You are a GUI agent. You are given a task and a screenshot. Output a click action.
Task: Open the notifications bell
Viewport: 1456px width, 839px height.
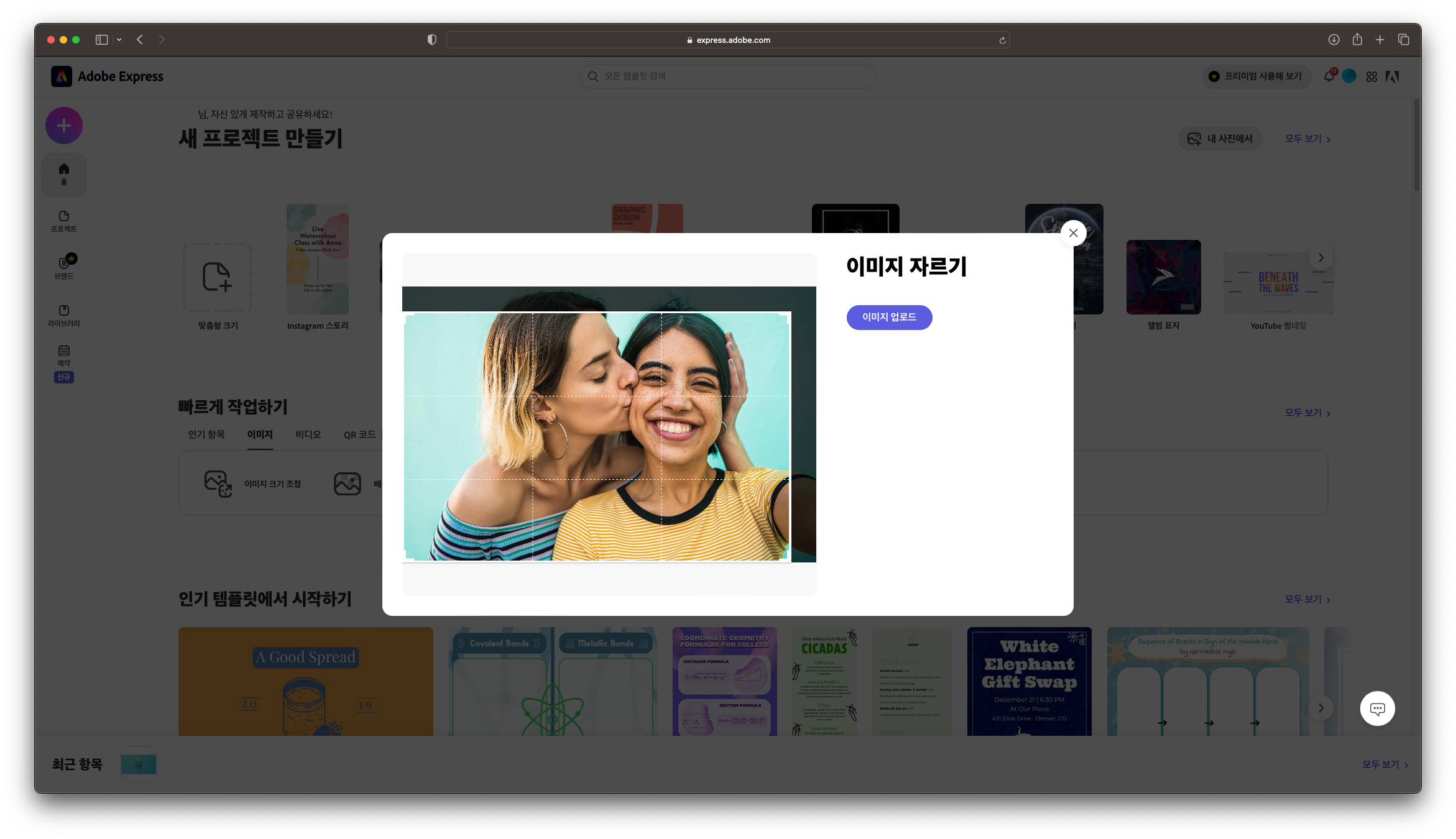point(1329,76)
